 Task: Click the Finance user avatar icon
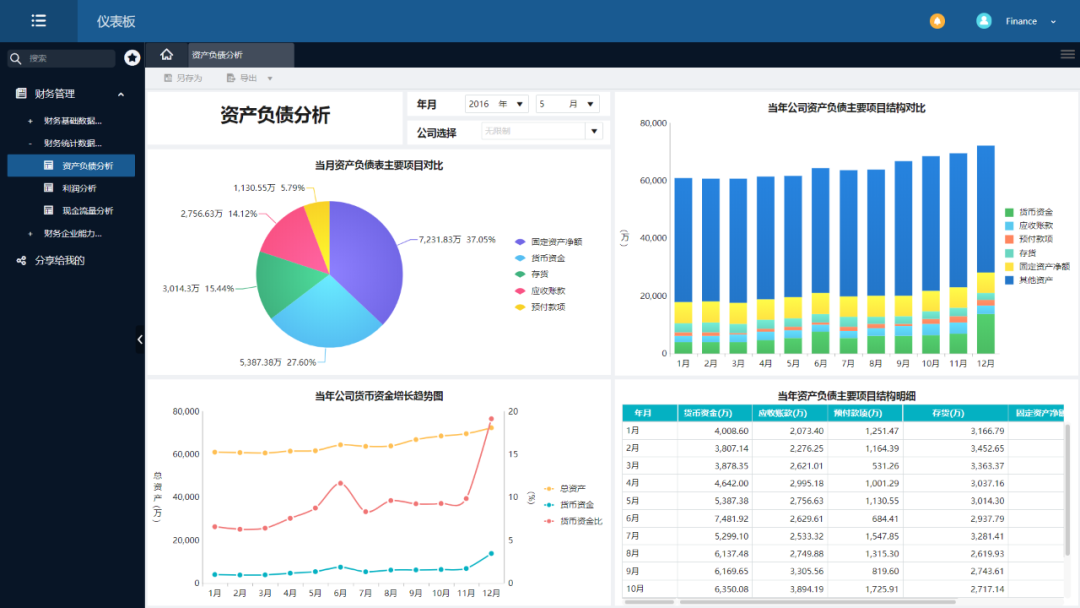pyautogui.click(x=982, y=20)
